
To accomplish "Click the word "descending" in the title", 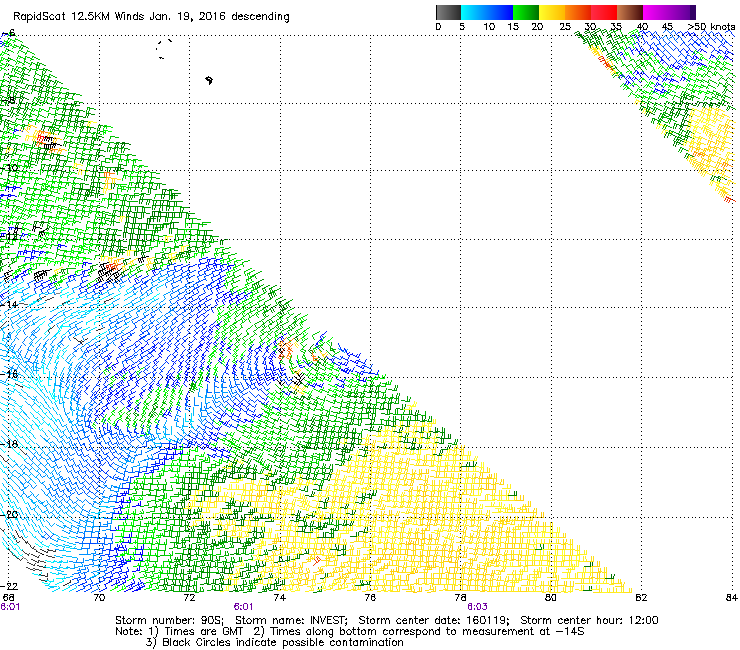I will 260,17.
